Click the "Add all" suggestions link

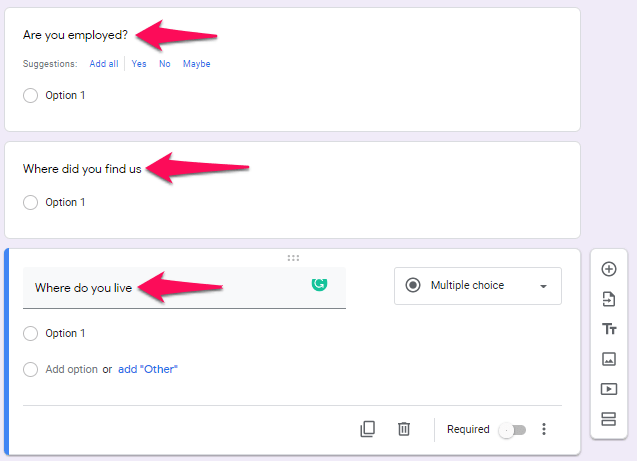[x=104, y=64]
